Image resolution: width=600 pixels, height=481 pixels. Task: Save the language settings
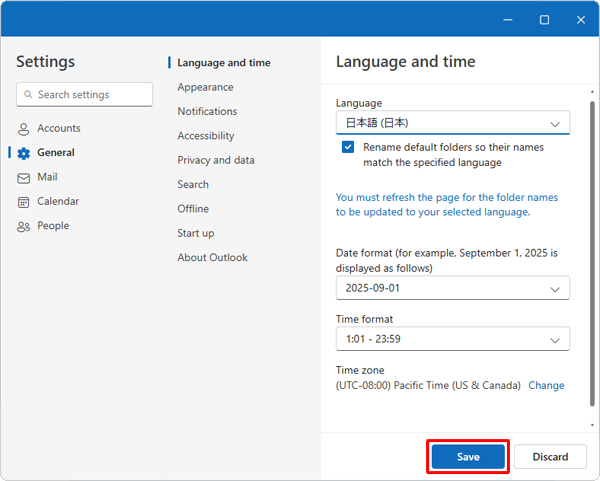[x=468, y=457]
